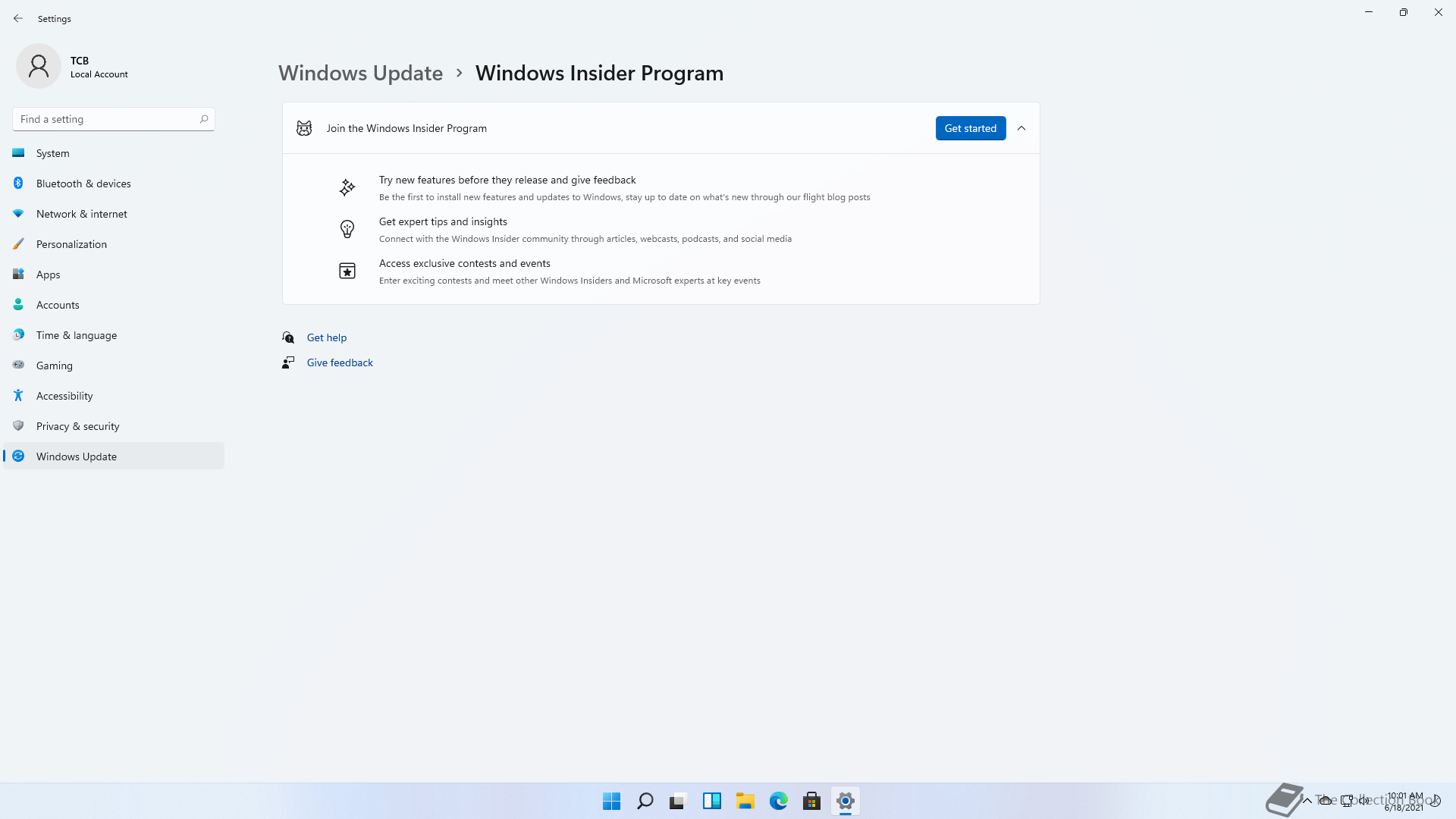Click the Accessibility figure icon

point(18,395)
